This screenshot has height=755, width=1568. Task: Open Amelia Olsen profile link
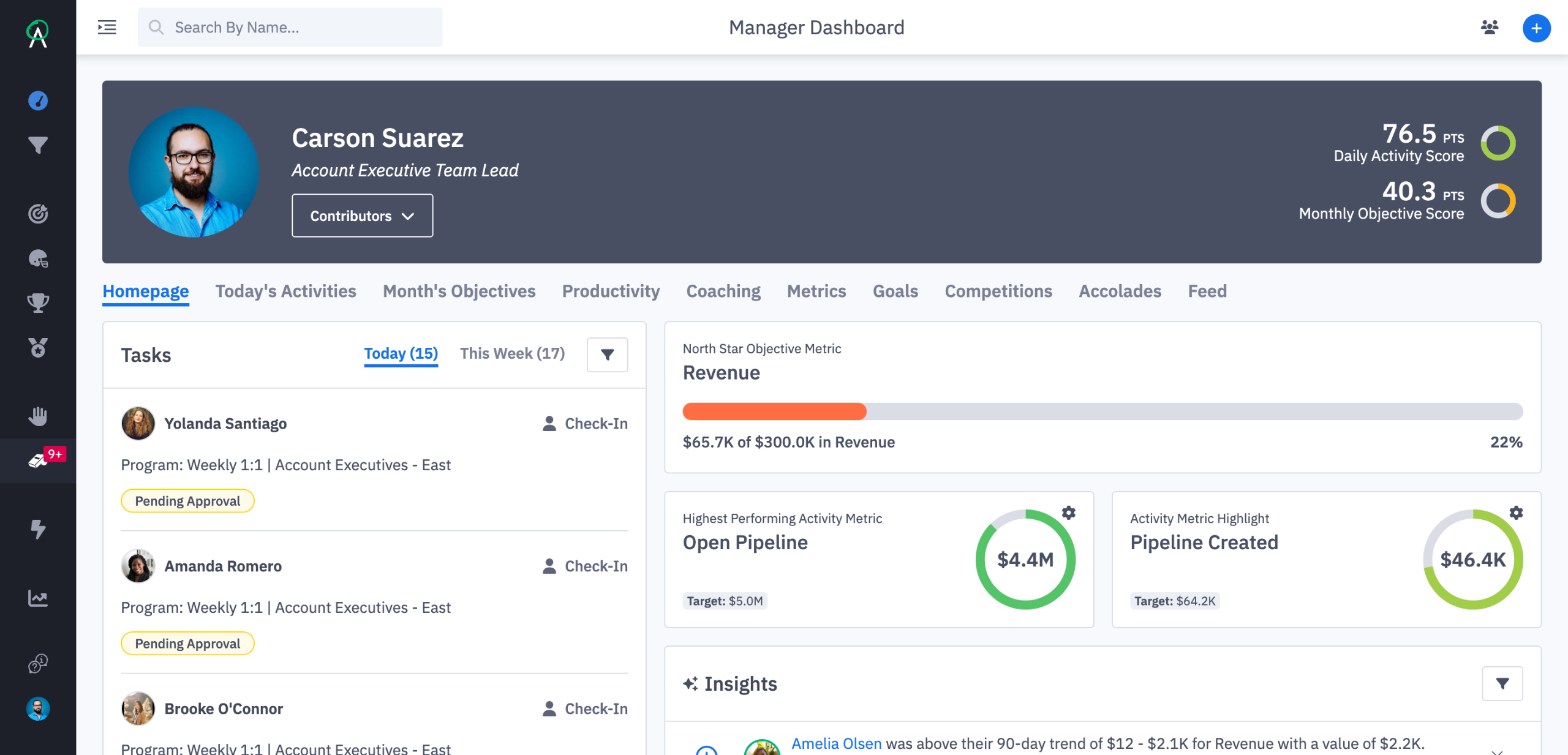[x=836, y=743]
